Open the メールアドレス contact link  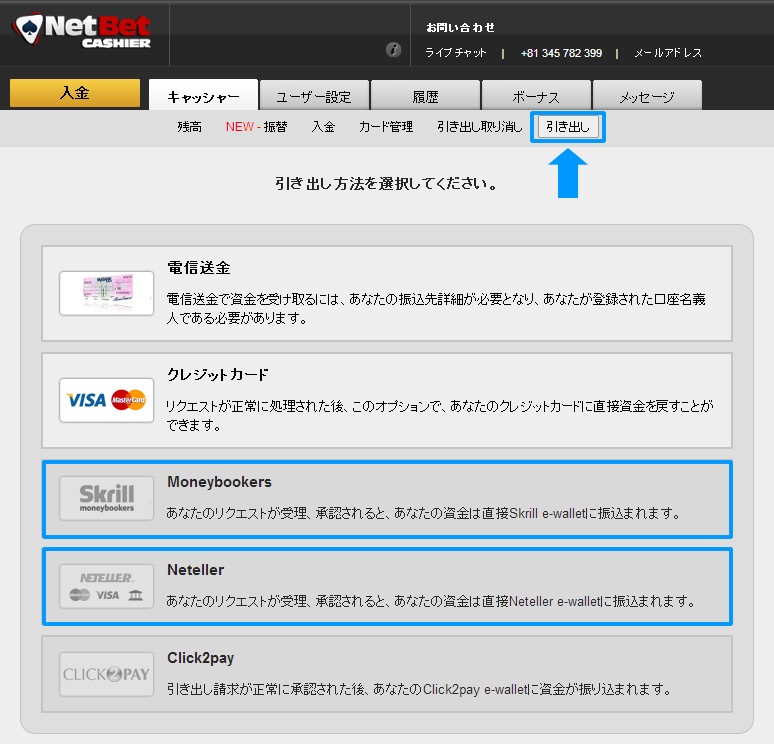point(668,53)
